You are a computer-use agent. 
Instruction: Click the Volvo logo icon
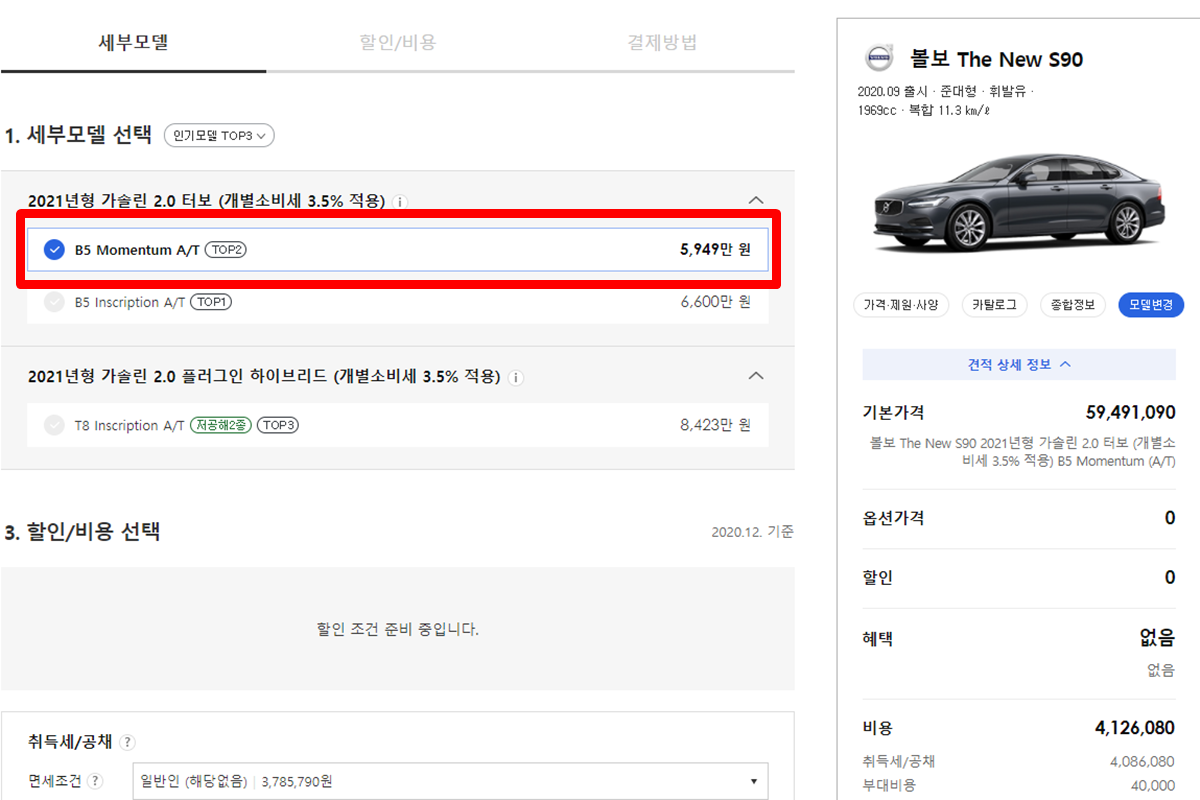pos(880,59)
